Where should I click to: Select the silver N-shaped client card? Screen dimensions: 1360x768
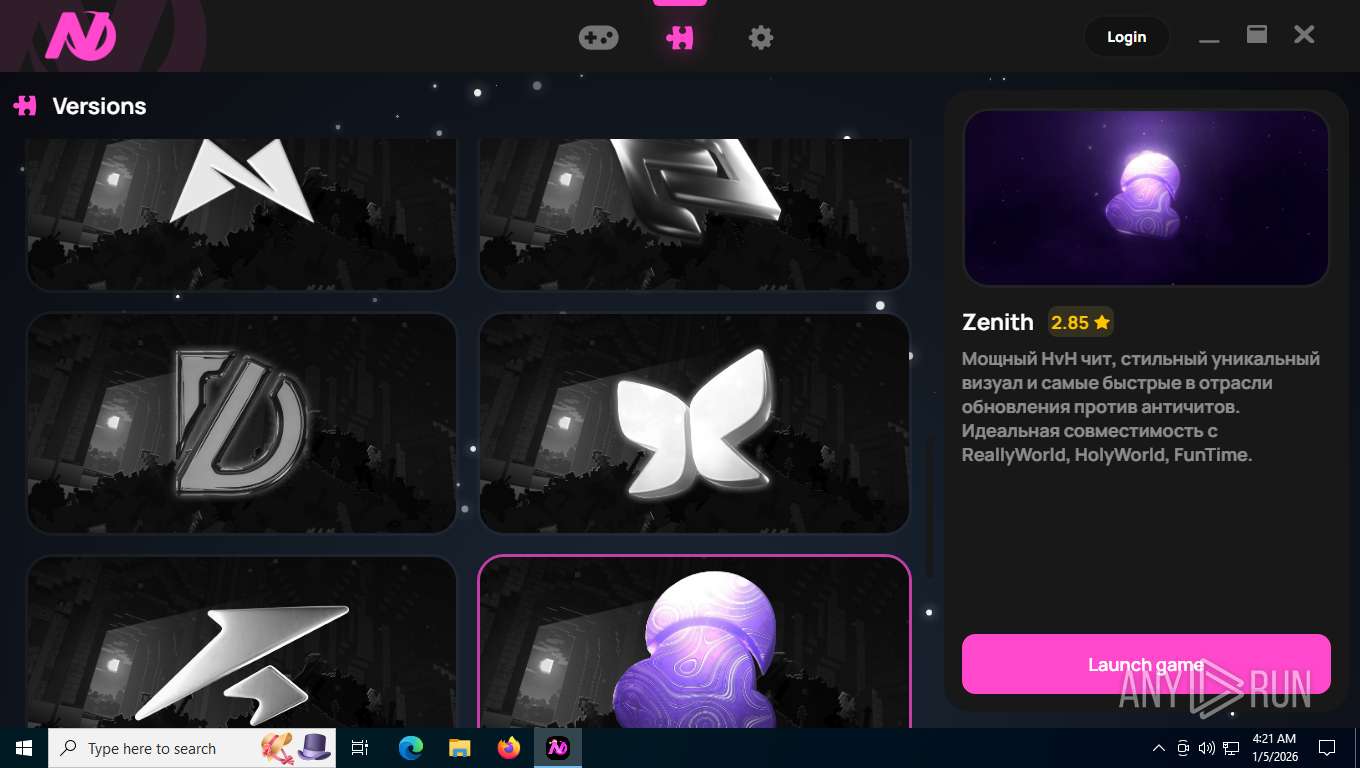pos(241,214)
